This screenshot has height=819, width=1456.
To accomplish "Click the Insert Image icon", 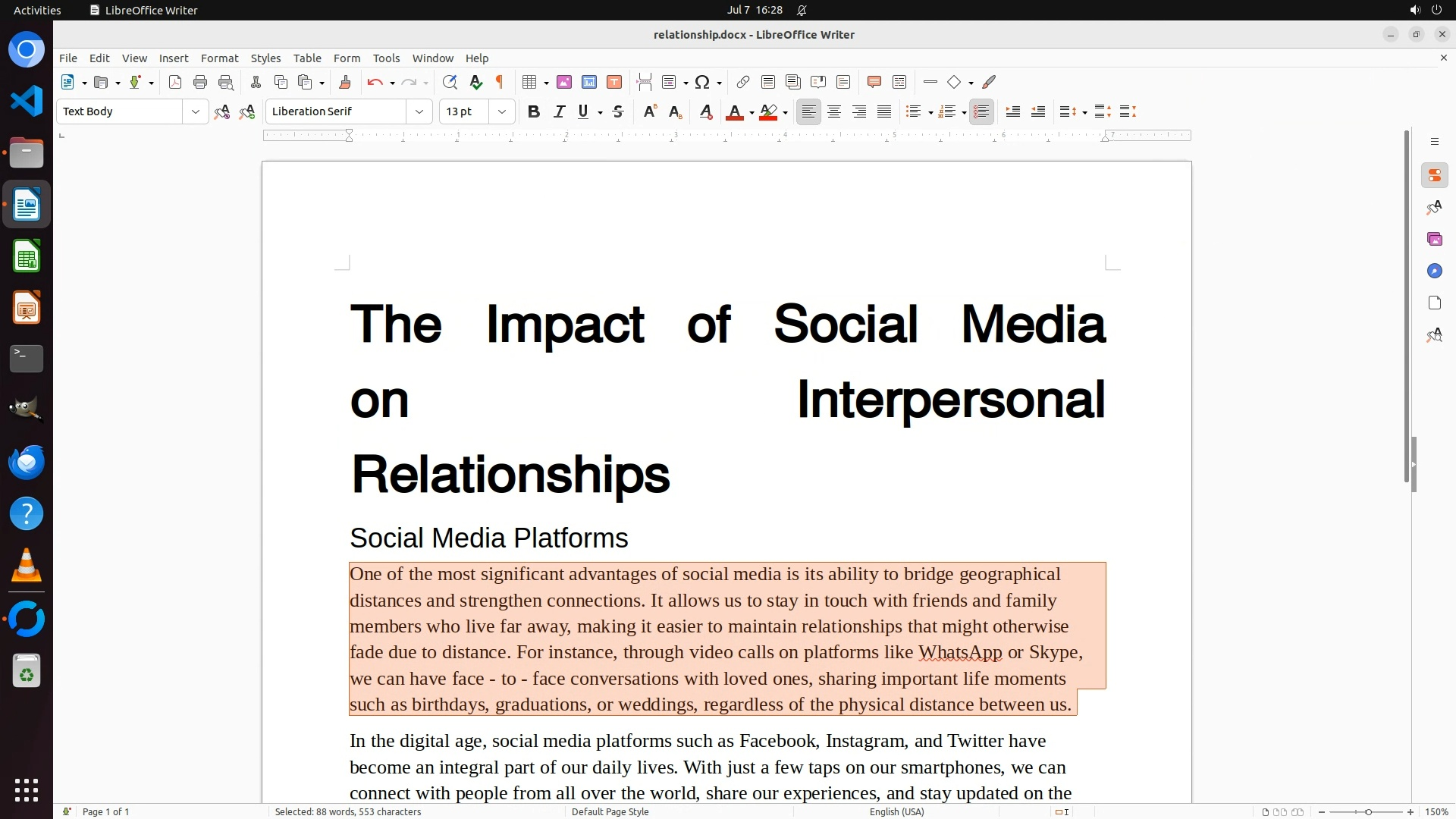I will coord(564,82).
